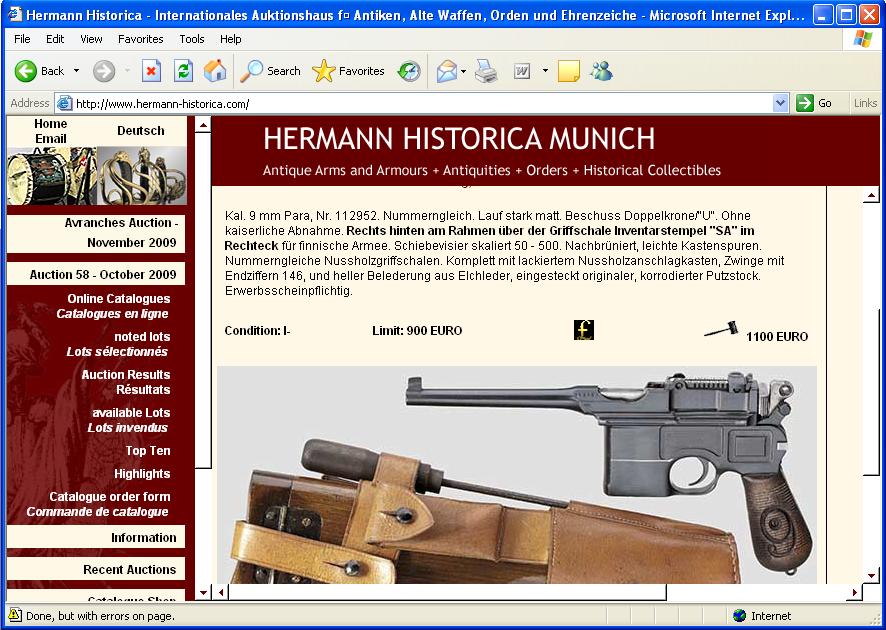Click the "Limit: 900 EURO" text
The image size is (886, 630).
click(417, 331)
